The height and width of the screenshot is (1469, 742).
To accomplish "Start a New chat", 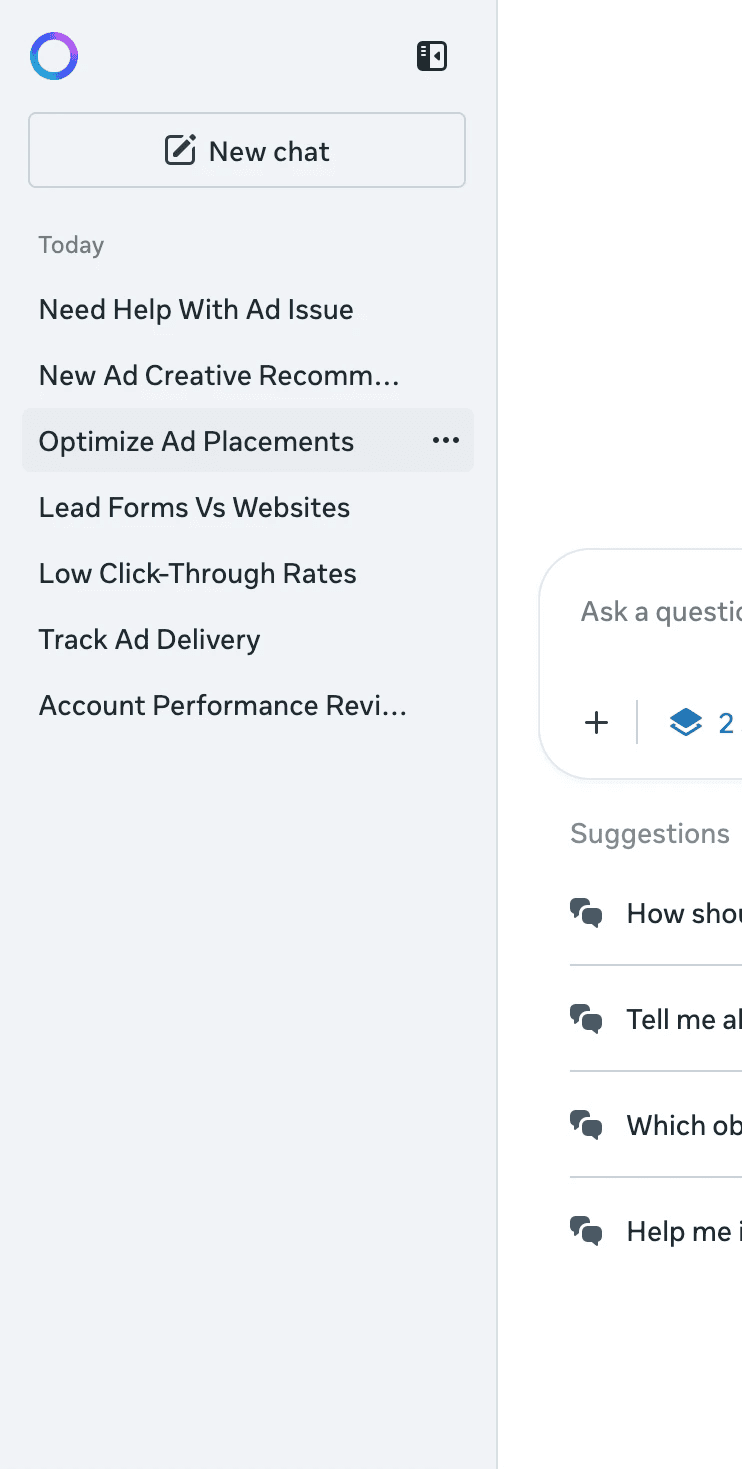I will 247,151.
